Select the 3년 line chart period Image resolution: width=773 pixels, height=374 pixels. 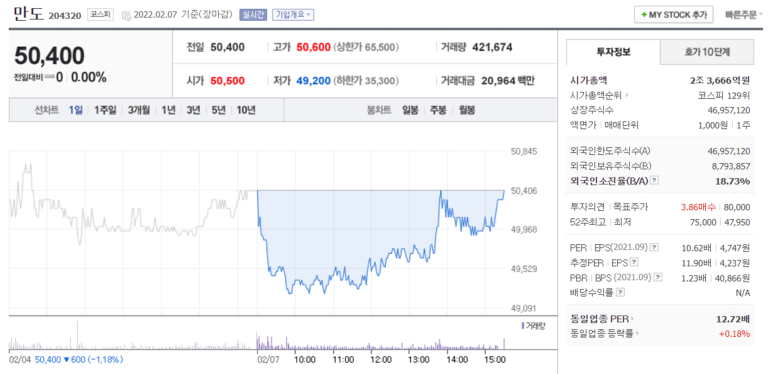coord(193,110)
